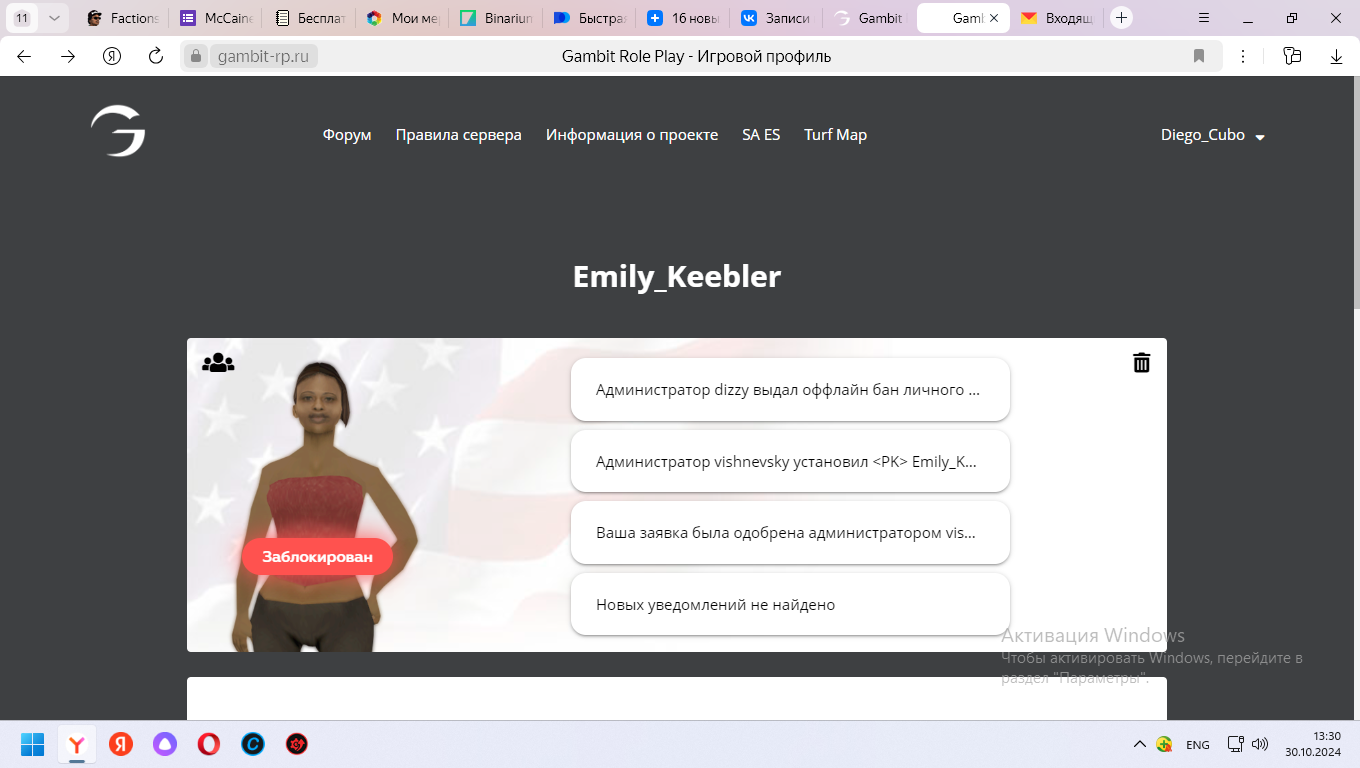This screenshot has width=1360, height=768.
Task: Open the Форум menu item
Action: point(347,135)
